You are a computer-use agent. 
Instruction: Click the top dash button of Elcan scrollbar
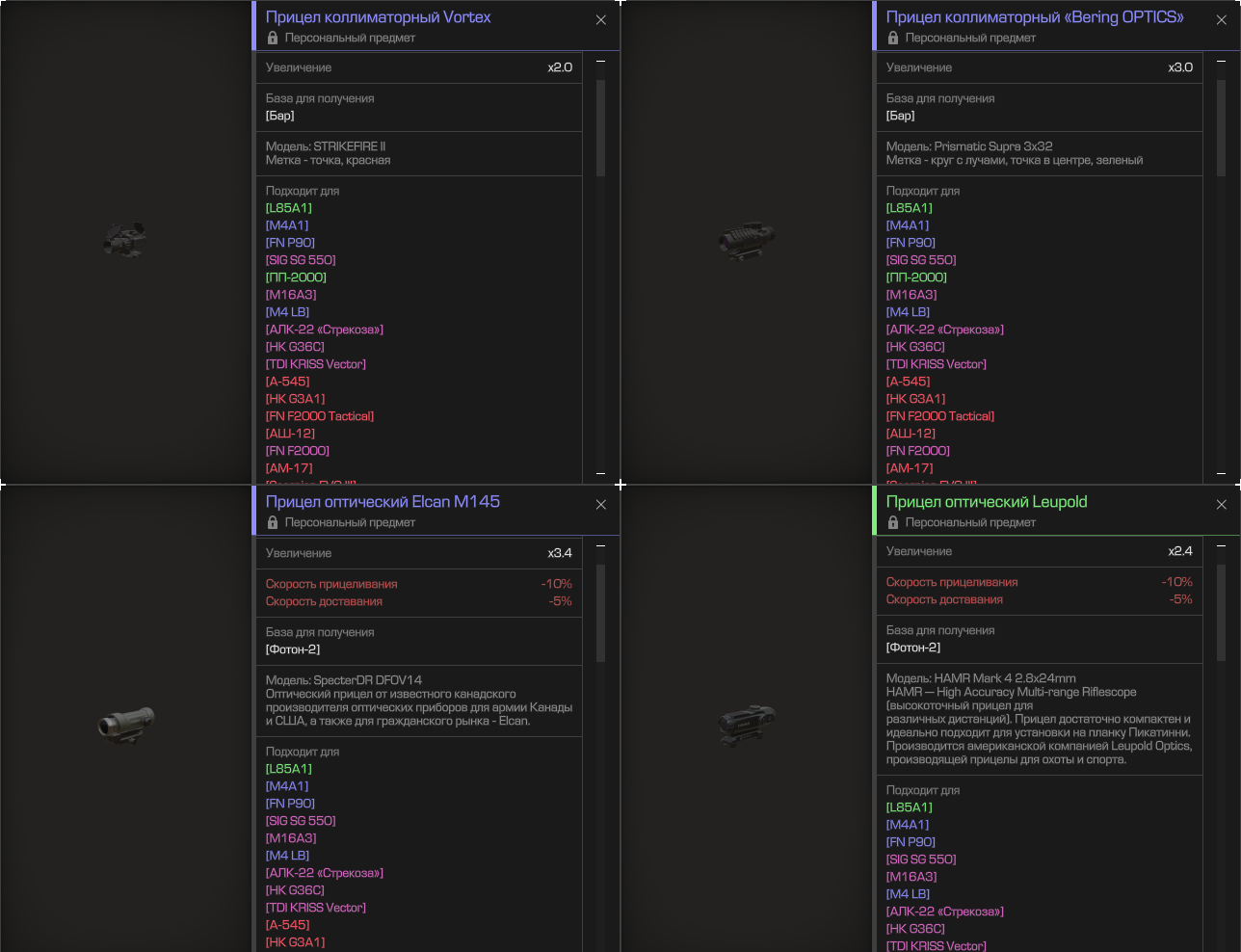click(600, 546)
